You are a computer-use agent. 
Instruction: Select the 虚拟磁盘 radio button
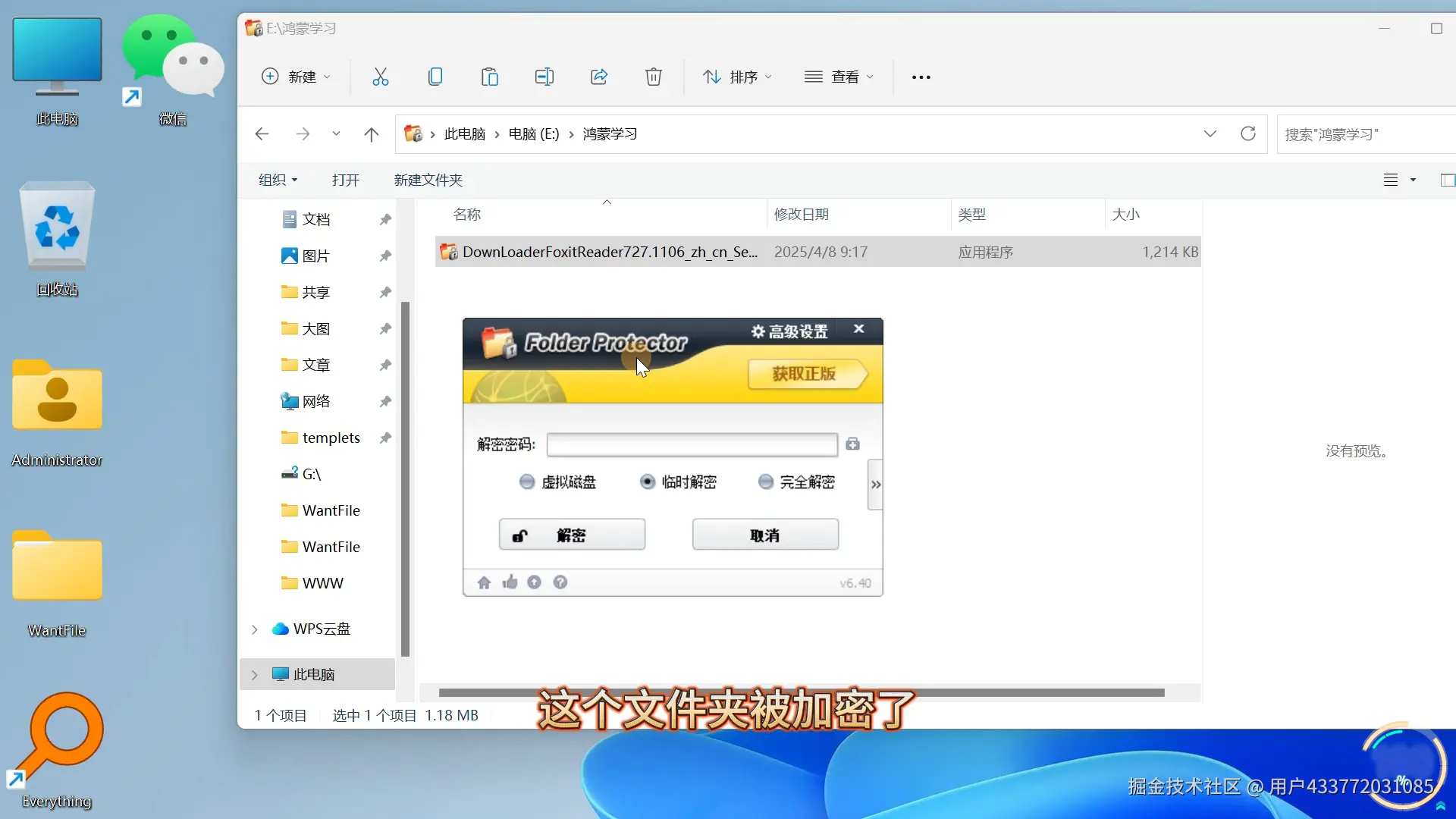point(527,482)
